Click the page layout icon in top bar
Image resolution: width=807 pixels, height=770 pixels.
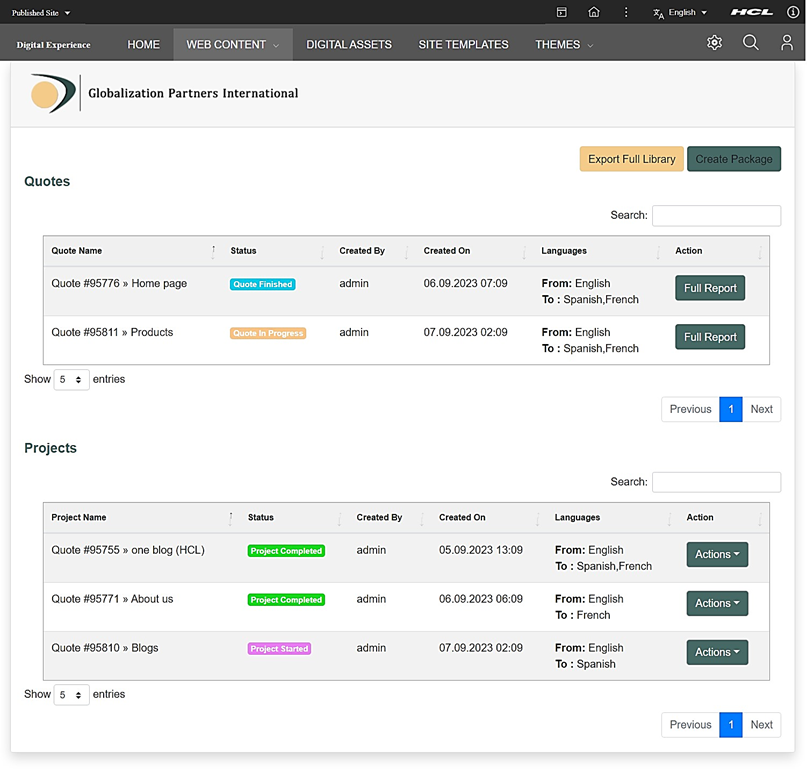[562, 13]
